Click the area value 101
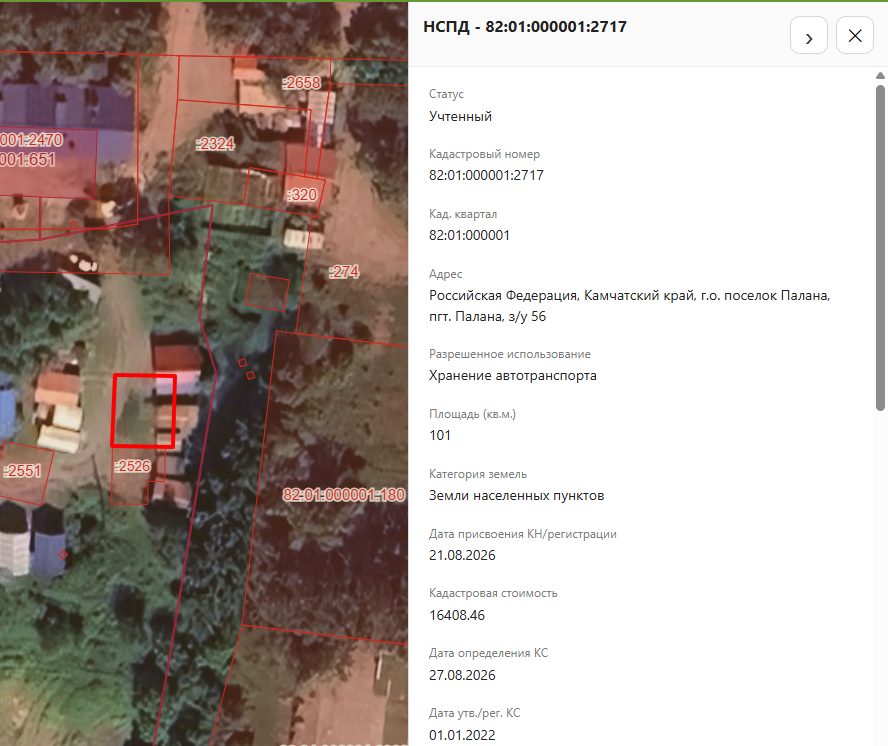The height and width of the screenshot is (746, 888). pyautogui.click(x=440, y=435)
